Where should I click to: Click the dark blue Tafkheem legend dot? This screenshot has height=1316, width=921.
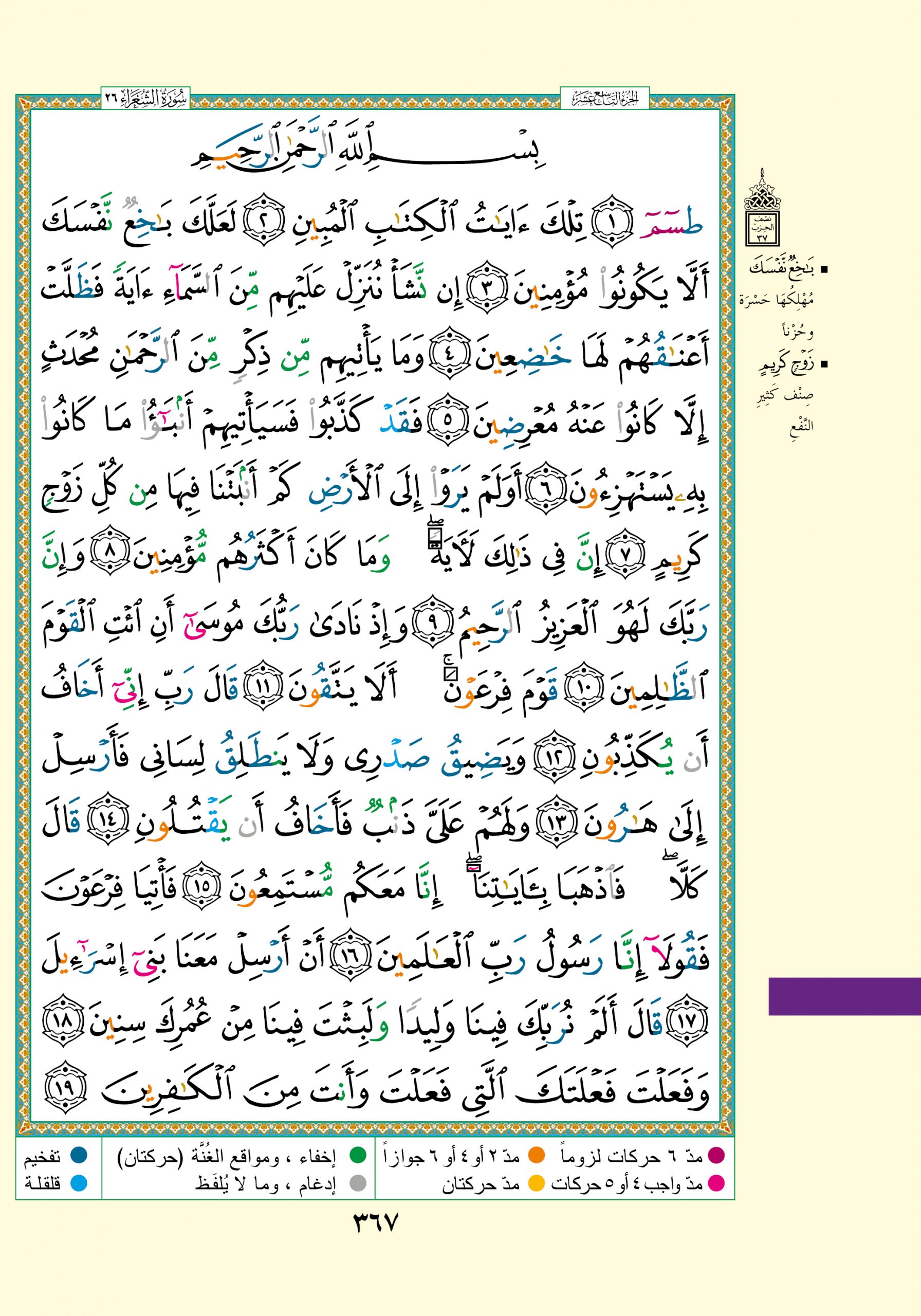click(x=79, y=1156)
